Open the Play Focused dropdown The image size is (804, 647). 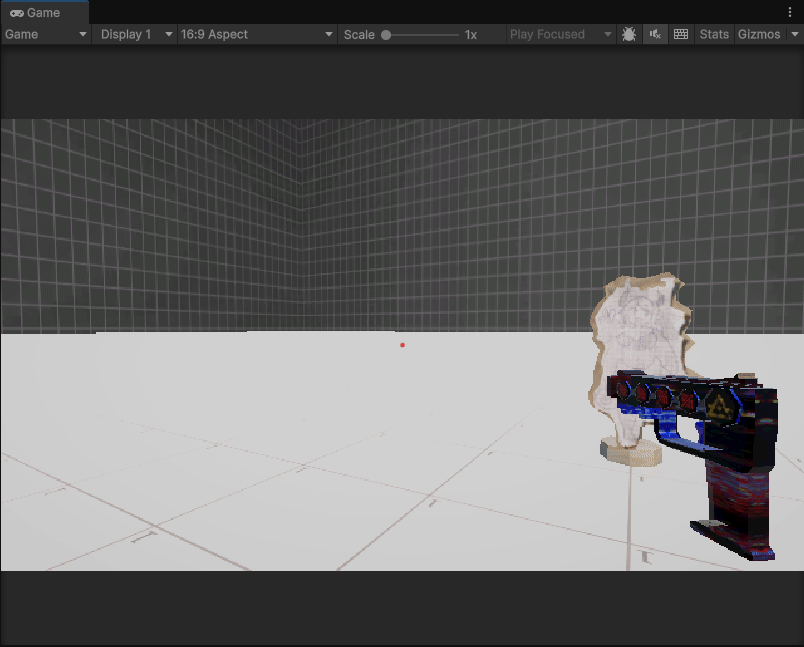click(561, 34)
